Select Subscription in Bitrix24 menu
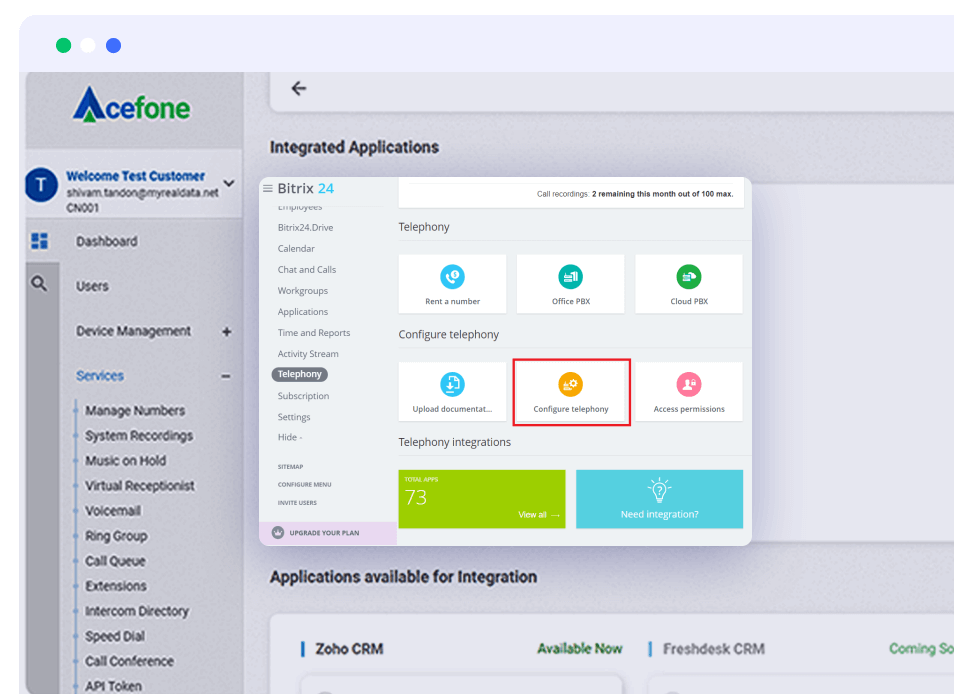954x694 pixels. [303, 396]
